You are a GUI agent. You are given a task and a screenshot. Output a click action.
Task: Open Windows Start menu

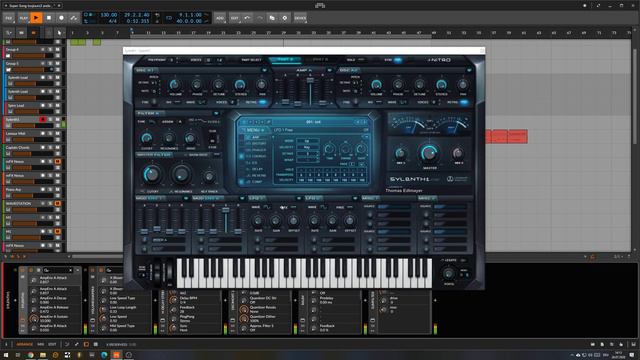point(6,355)
